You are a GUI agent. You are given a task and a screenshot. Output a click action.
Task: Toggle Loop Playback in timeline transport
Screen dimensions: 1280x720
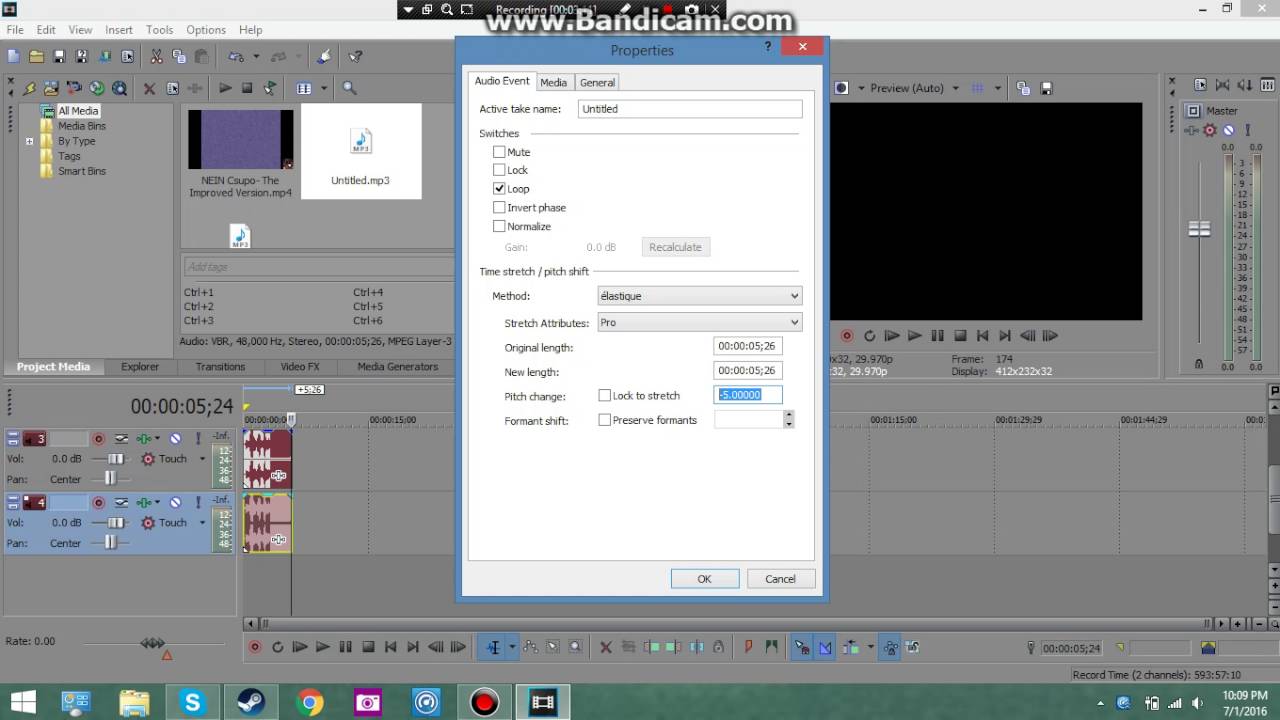click(278, 647)
